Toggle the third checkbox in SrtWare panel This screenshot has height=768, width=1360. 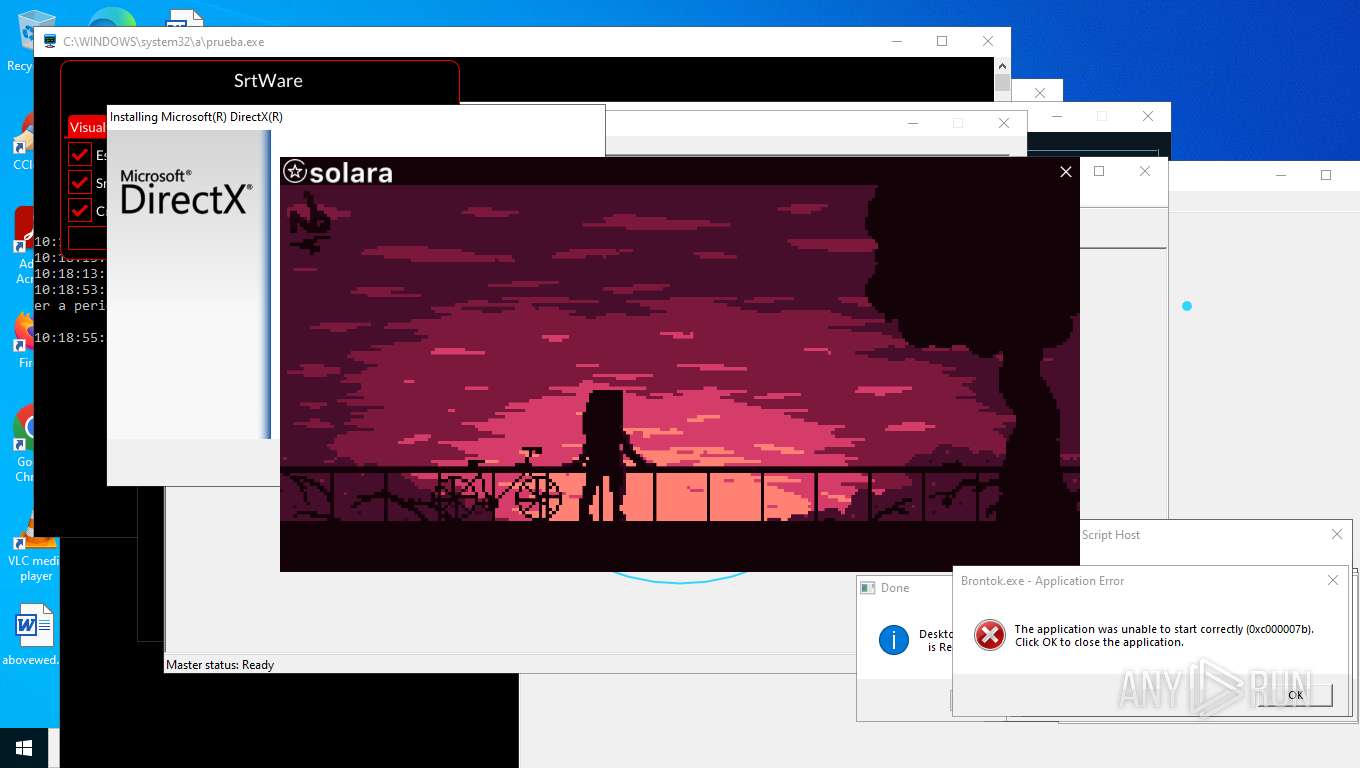click(x=80, y=210)
